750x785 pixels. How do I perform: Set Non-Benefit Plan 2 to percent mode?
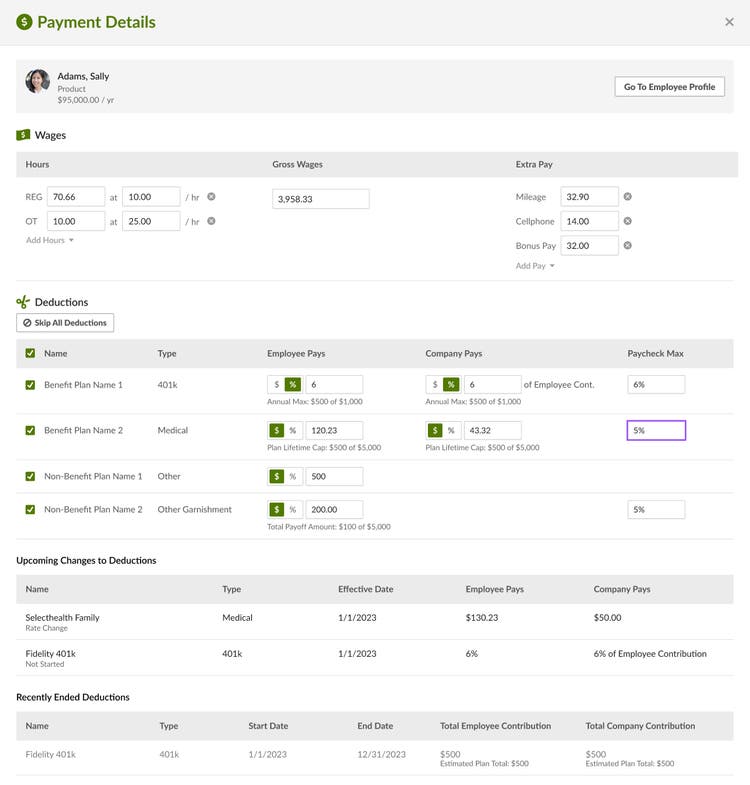(x=293, y=509)
